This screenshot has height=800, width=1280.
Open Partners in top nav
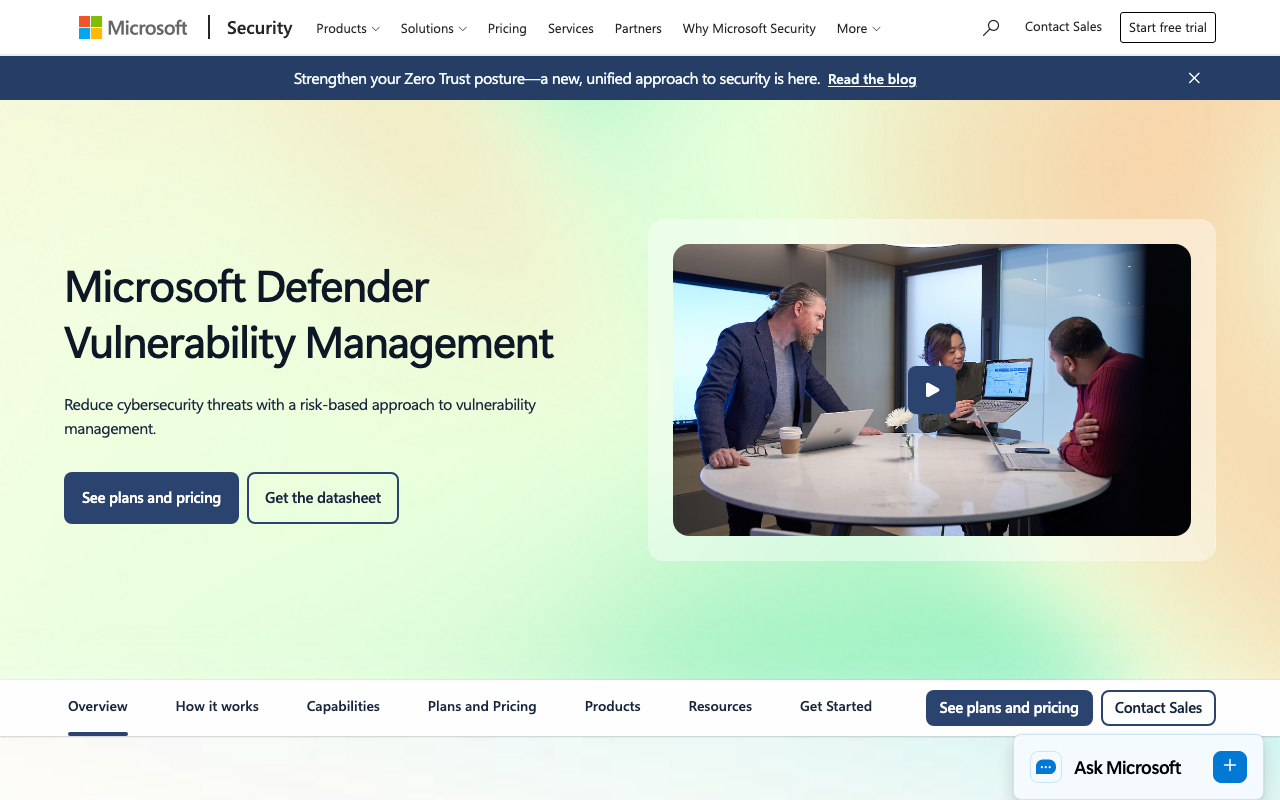(x=638, y=28)
